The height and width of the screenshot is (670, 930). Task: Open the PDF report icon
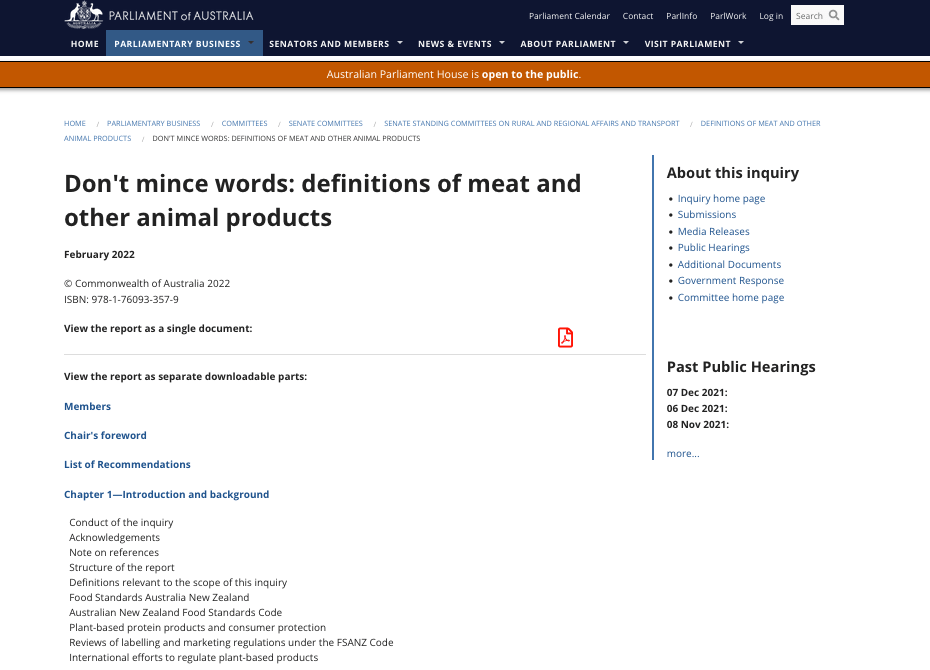pyautogui.click(x=565, y=338)
